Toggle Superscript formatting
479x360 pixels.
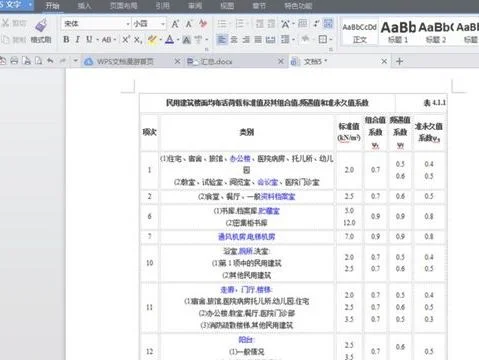click(126, 40)
